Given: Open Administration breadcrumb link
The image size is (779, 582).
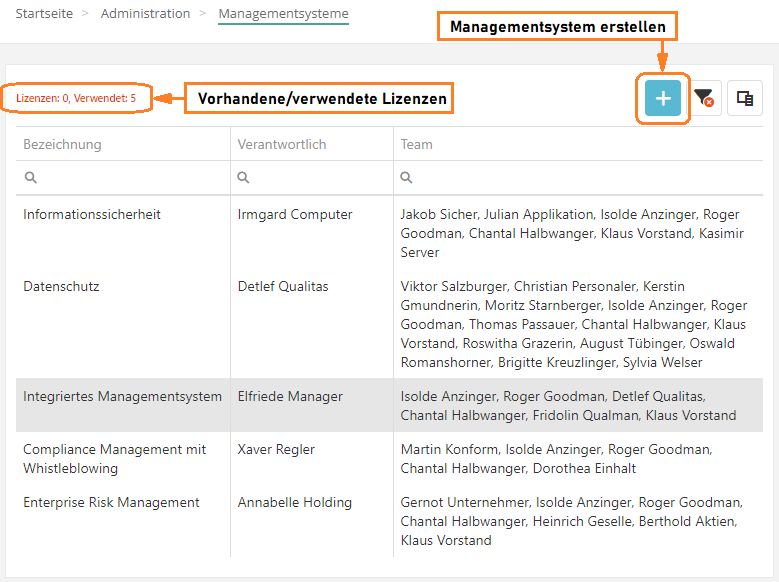Looking at the screenshot, I should point(145,14).
